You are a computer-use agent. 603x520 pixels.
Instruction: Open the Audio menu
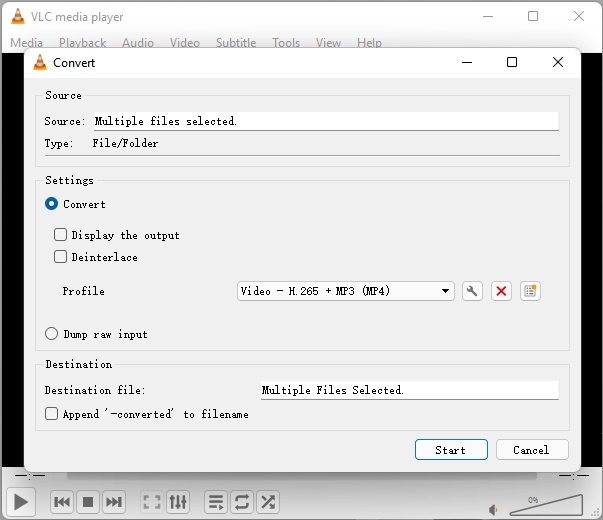pos(138,43)
